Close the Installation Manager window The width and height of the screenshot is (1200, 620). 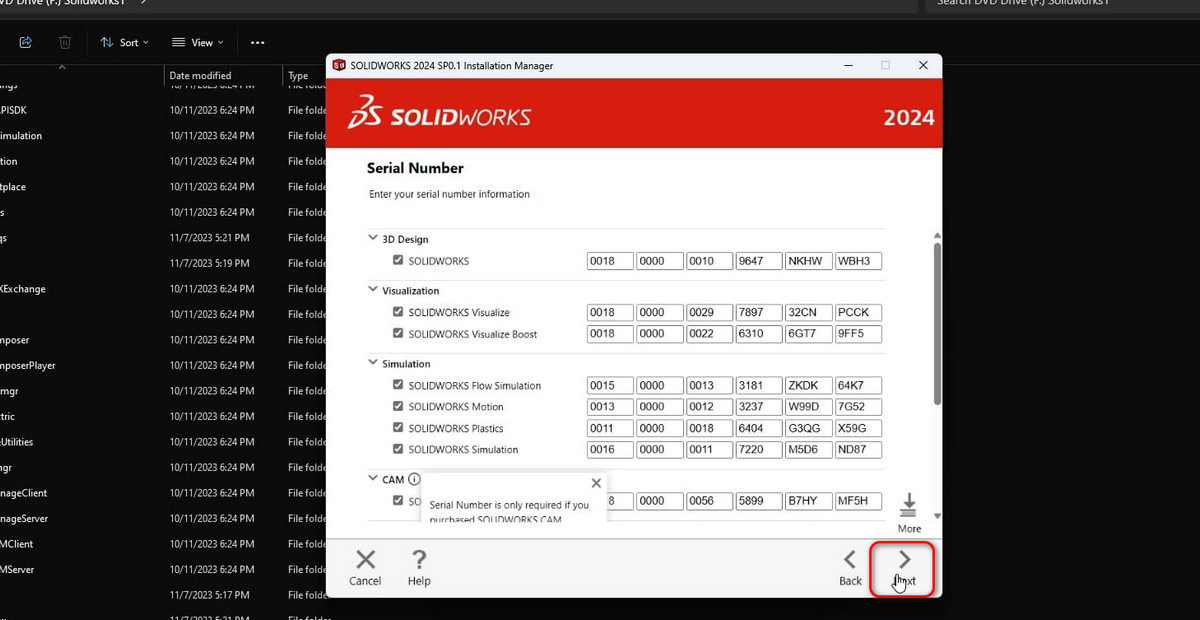(923, 65)
